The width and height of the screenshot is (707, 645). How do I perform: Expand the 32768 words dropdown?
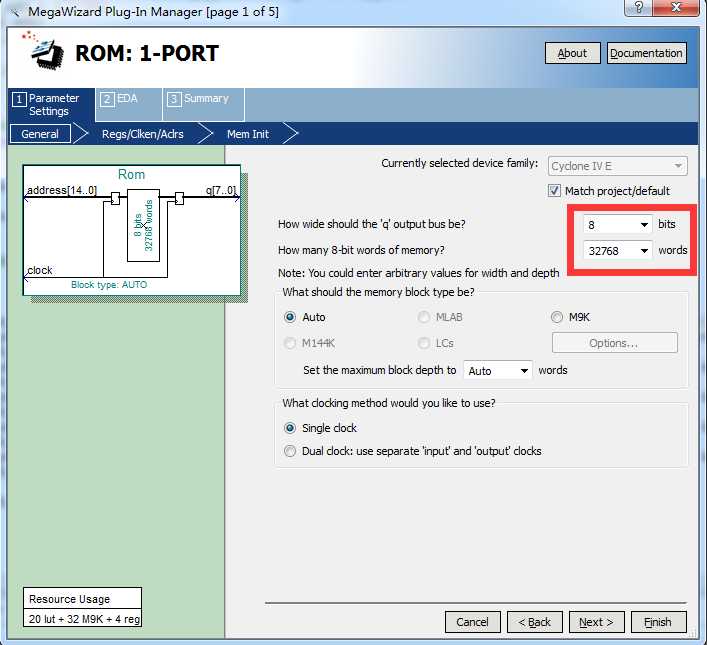click(x=617, y=250)
